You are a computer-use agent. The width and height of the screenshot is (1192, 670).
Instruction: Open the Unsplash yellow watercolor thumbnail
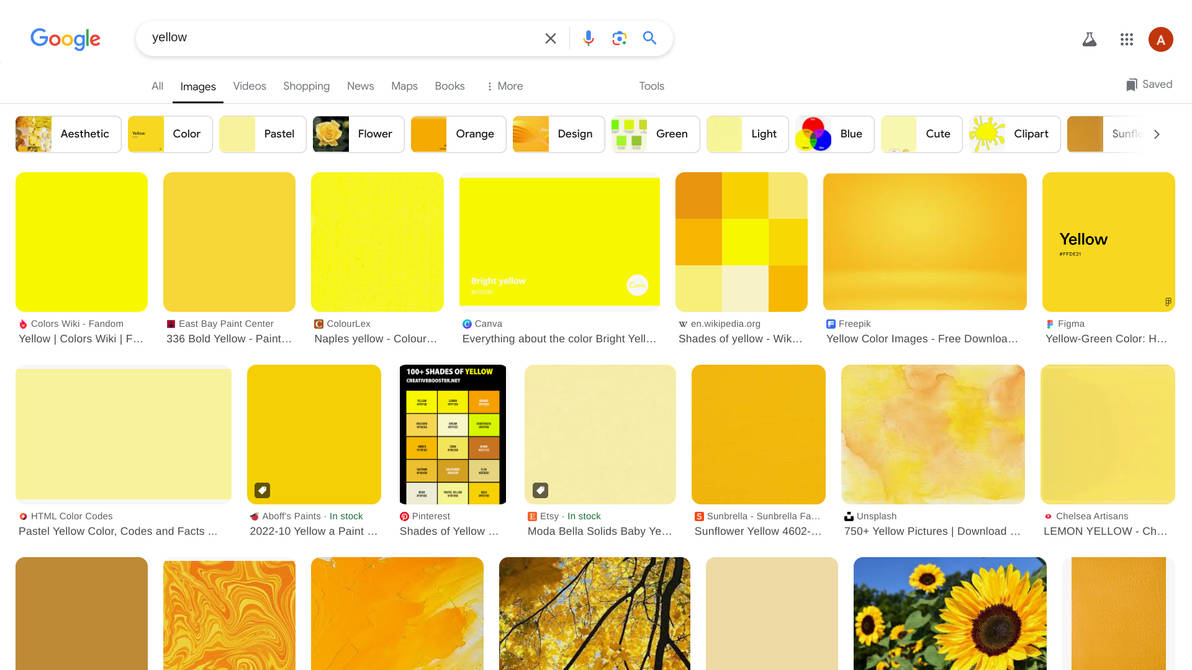click(933, 434)
